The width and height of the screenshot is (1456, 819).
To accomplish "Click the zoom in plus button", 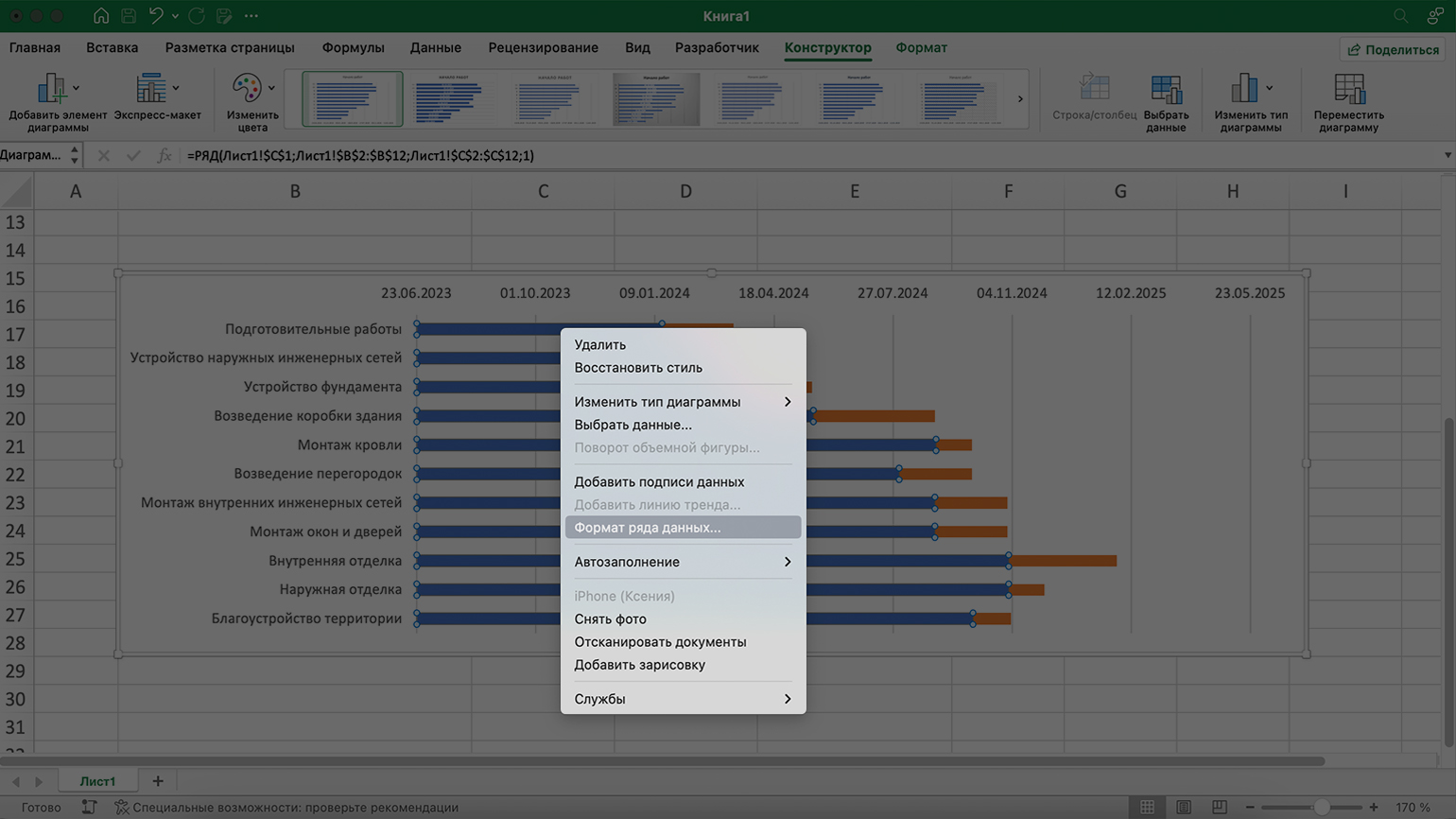I will click(x=1374, y=807).
